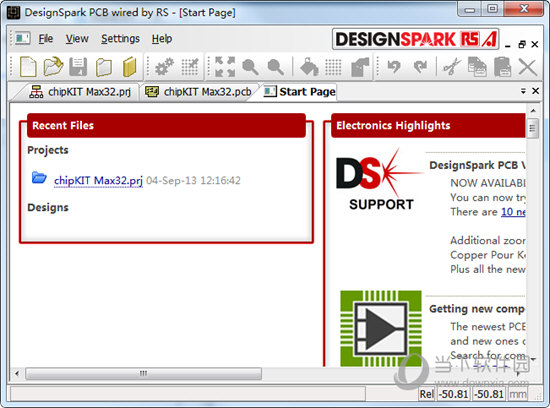Click the Paste clipboard icon
This screenshot has height=408, width=550.
pyautogui.click(x=503, y=66)
